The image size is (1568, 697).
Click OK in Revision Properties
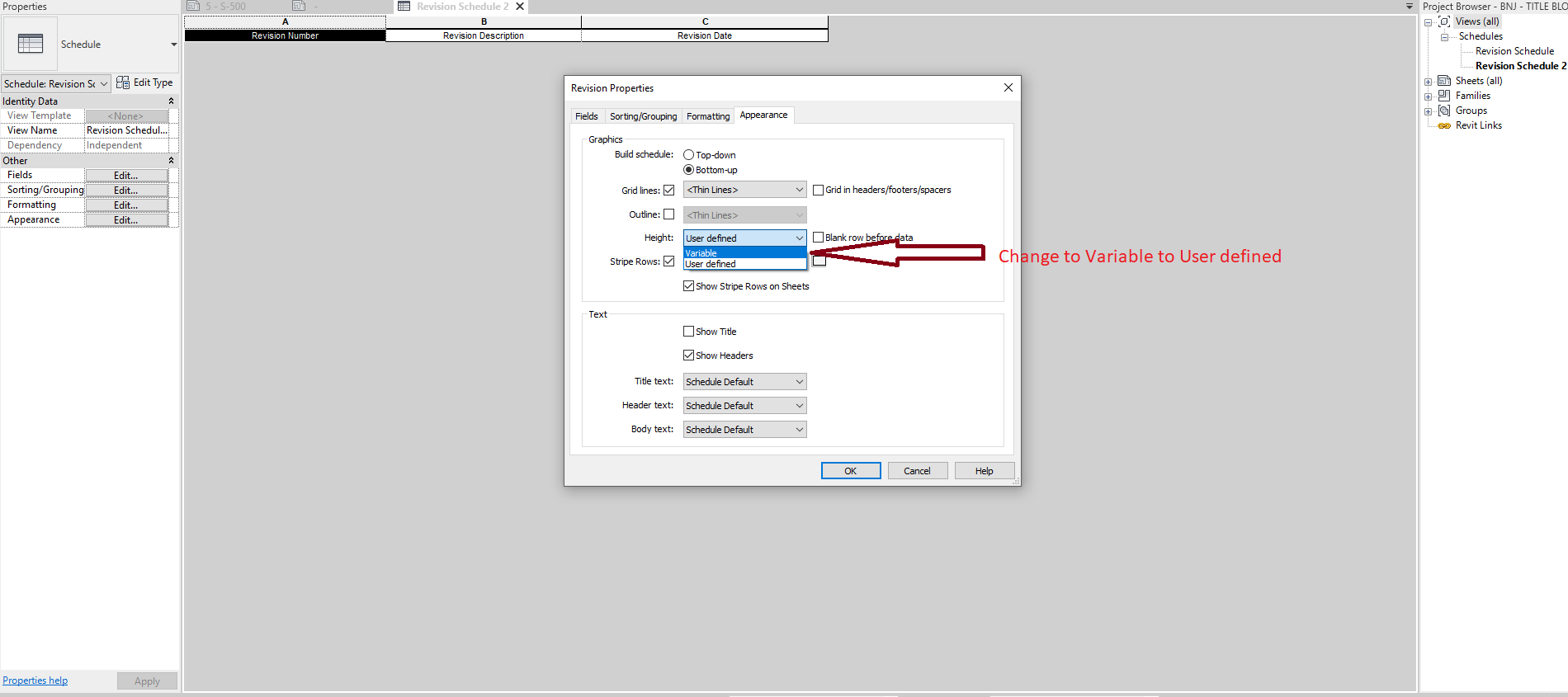coord(851,471)
